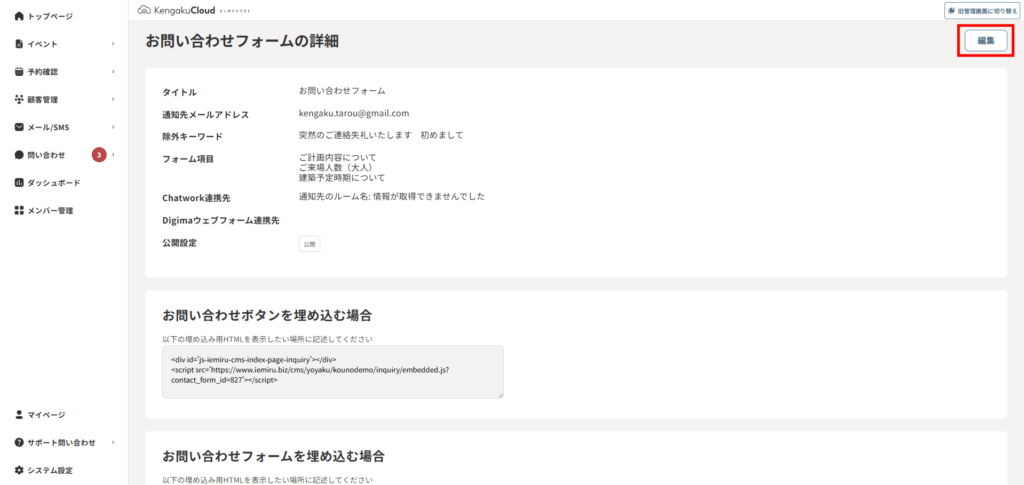Click the people icon beside 顧客管理

point(19,99)
